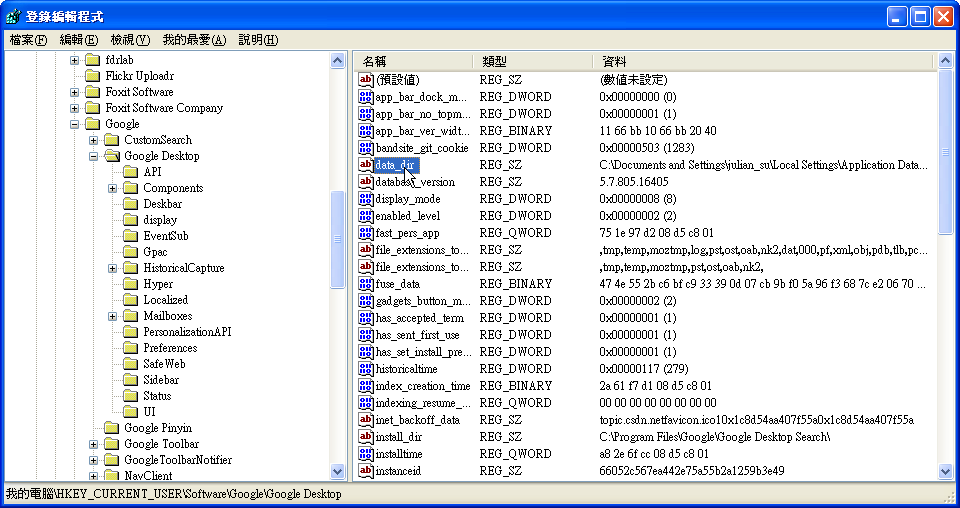Click the binary icon of historicaltime
Screen dimensions: 960x508
pos(366,369)
